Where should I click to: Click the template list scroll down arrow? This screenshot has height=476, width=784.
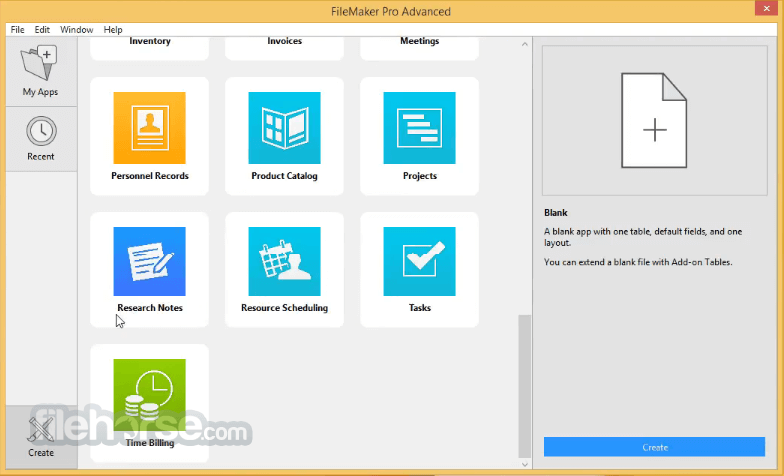pyautogui.click(x=524, y=464)
